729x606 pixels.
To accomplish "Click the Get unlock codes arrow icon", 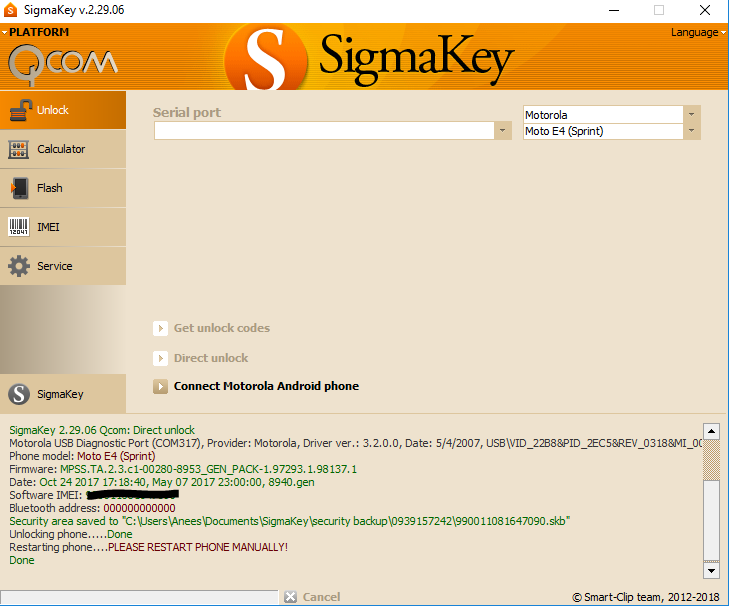I will pyautogui.click(x=160, y=328).
